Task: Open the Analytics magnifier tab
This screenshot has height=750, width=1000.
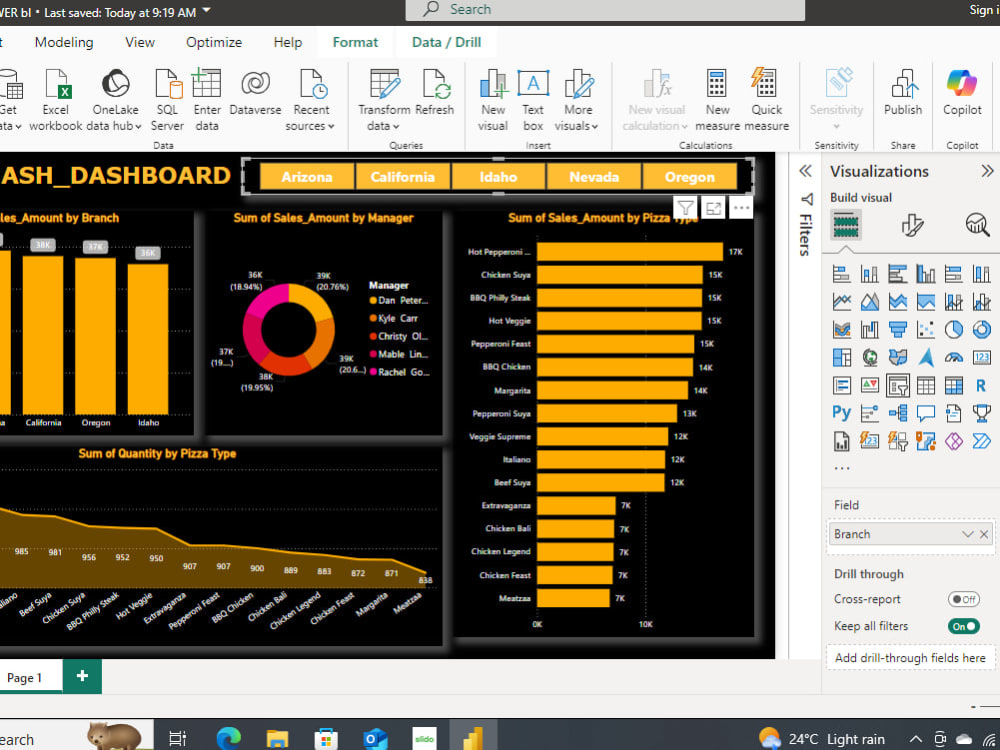Action: 977,224
